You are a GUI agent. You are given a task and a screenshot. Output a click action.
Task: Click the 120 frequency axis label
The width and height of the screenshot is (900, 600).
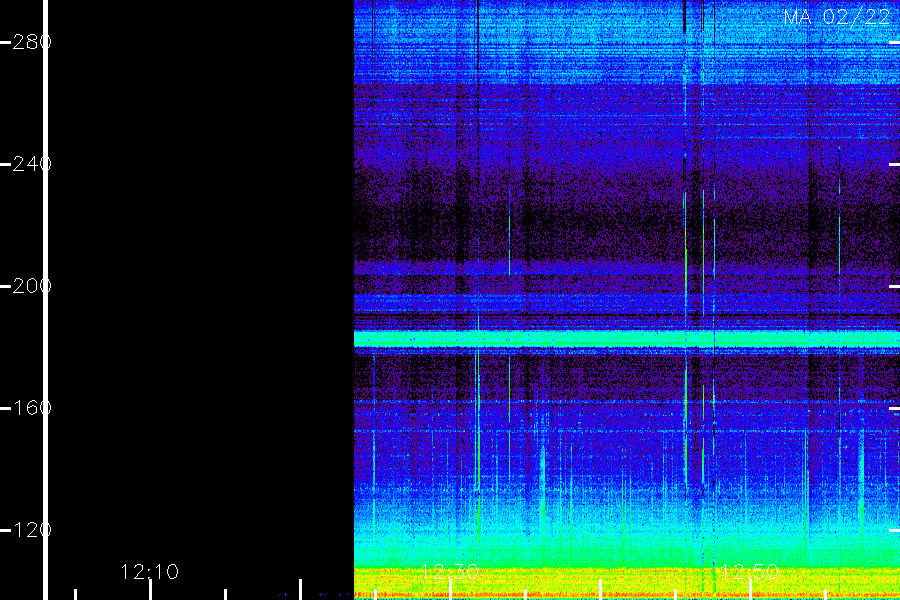(32, 530)
